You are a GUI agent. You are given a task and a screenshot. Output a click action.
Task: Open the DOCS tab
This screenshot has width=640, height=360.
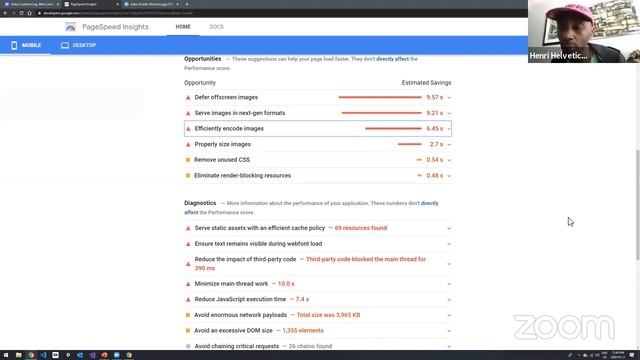point(216,27)
